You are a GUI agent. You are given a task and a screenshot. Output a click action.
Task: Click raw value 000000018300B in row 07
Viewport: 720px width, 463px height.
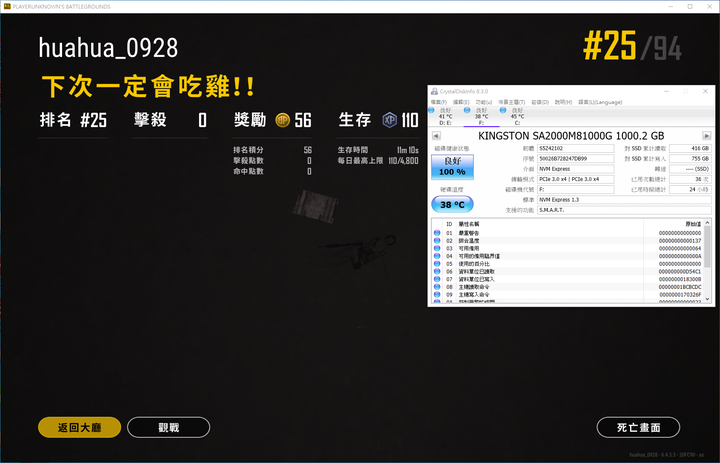tap(680, 279)
